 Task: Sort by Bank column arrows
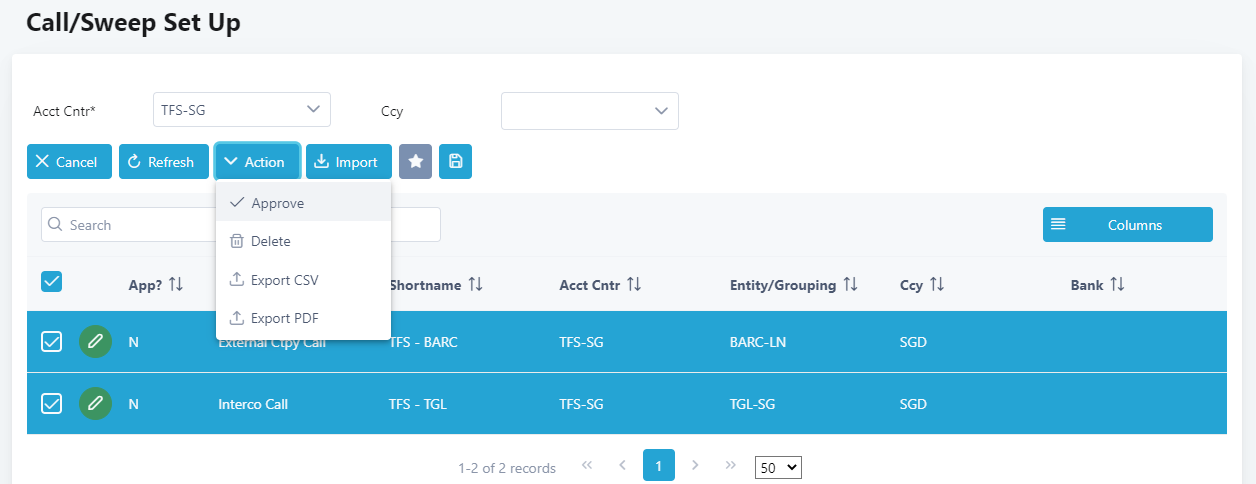click(x=1117, y=285)
